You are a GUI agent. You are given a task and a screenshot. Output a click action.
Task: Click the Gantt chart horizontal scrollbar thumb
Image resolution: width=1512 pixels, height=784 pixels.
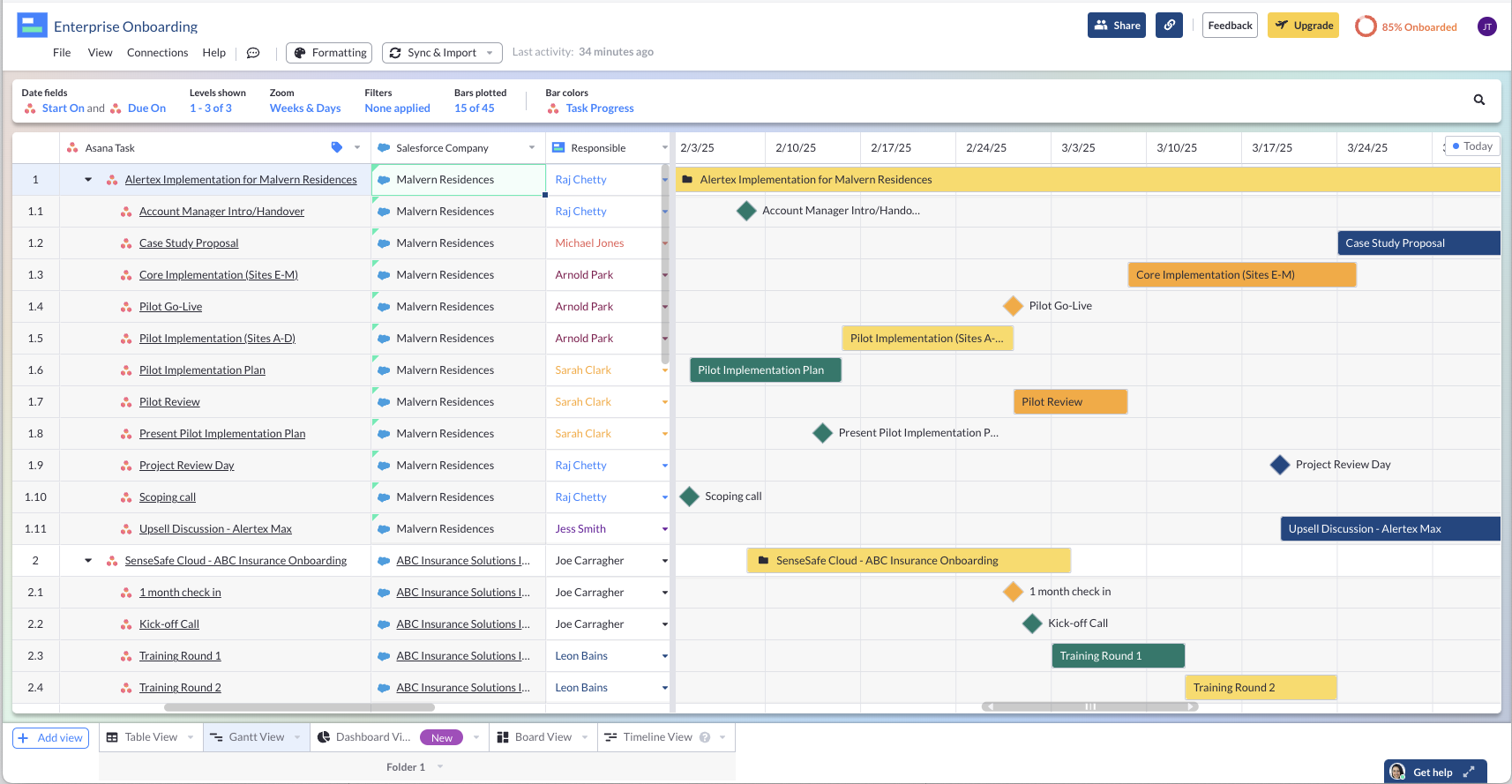point(1091,706)
